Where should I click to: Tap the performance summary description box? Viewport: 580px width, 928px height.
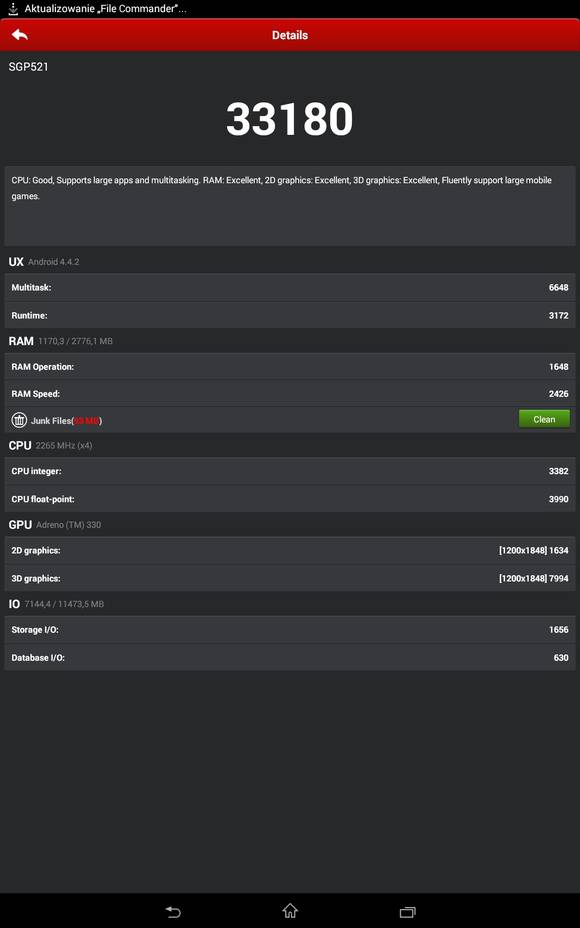point(290,206)
